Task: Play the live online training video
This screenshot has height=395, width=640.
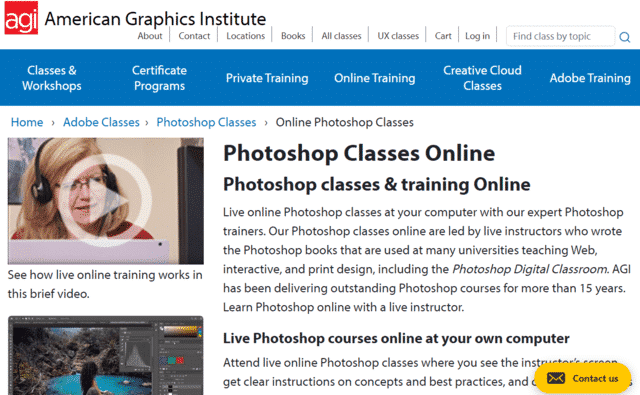Action: tap(105, 200)
